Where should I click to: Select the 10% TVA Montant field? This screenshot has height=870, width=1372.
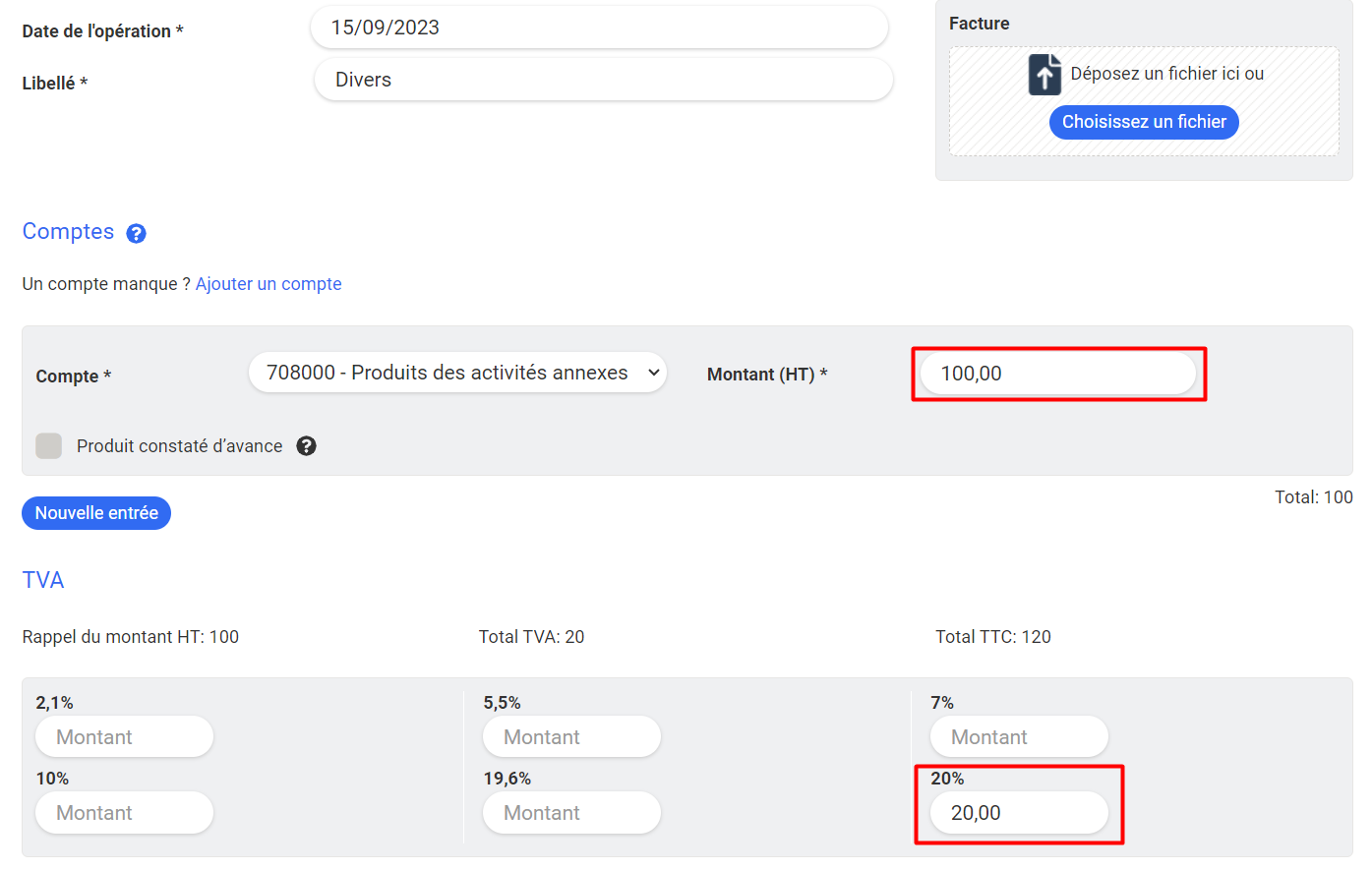(x=124, y=813)
